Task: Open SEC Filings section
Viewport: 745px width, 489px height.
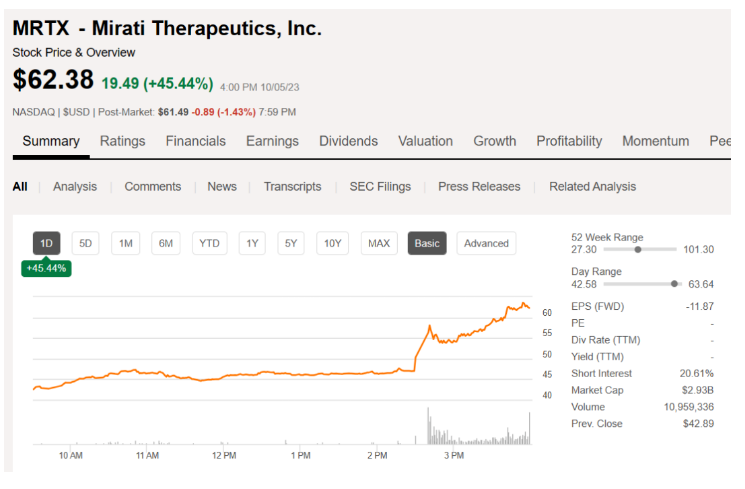Action: [380, 186]
